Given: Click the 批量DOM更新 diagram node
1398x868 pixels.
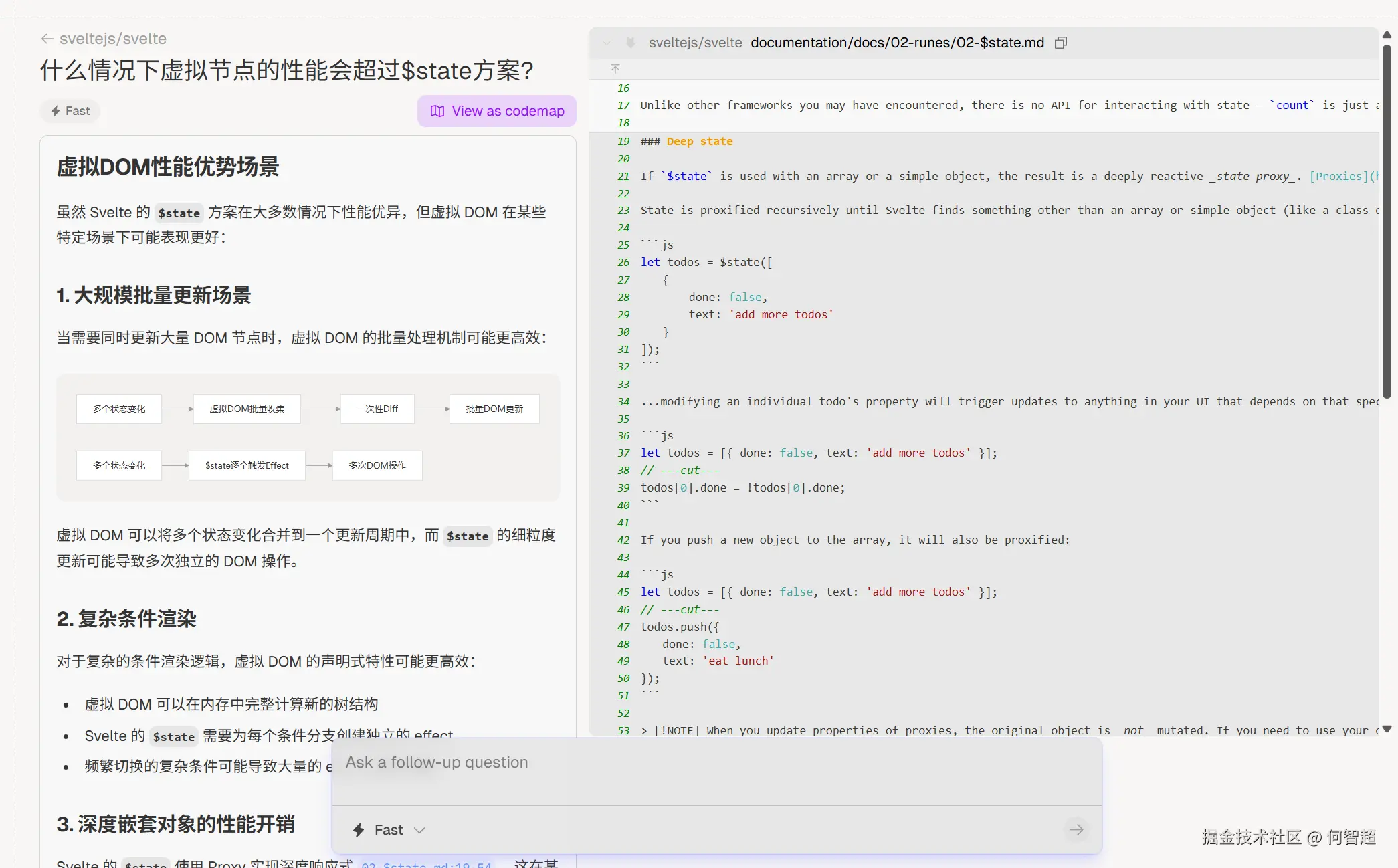Looking at the screenshot, I should (494, 409).
